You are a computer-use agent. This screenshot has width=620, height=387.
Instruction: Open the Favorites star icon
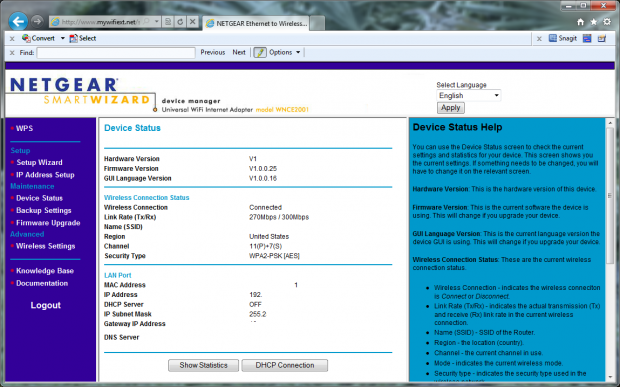tap(594, 22)
